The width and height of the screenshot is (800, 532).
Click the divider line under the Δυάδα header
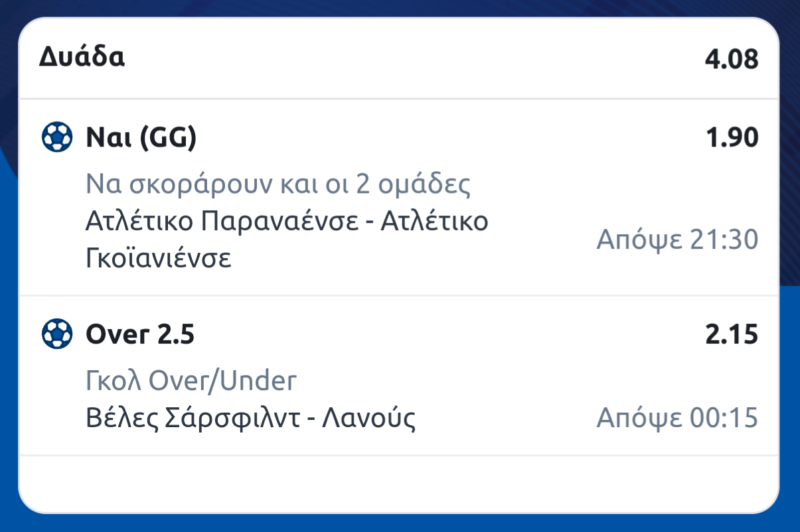(400, 98)
